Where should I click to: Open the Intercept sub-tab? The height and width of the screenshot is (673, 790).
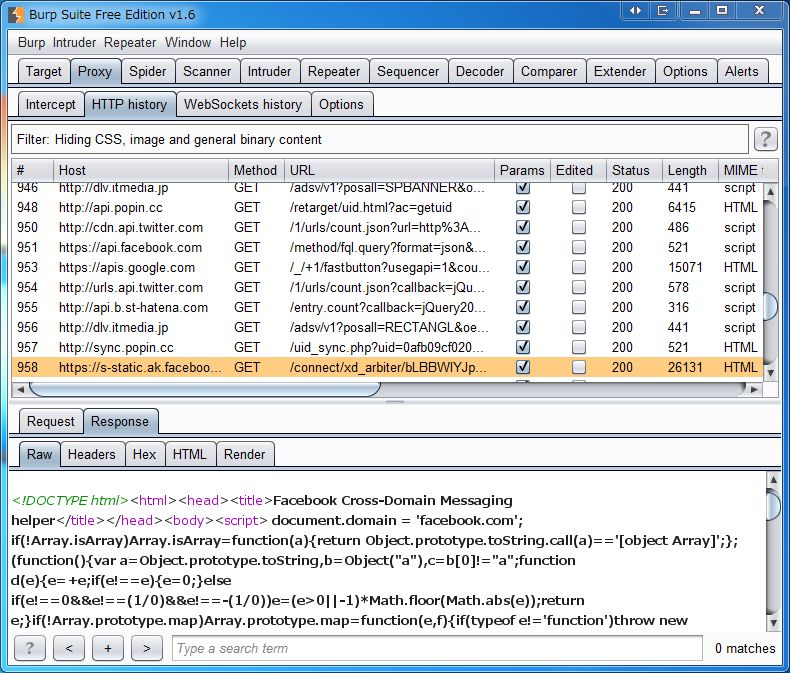pyautogui.click(x=50, y=104)
